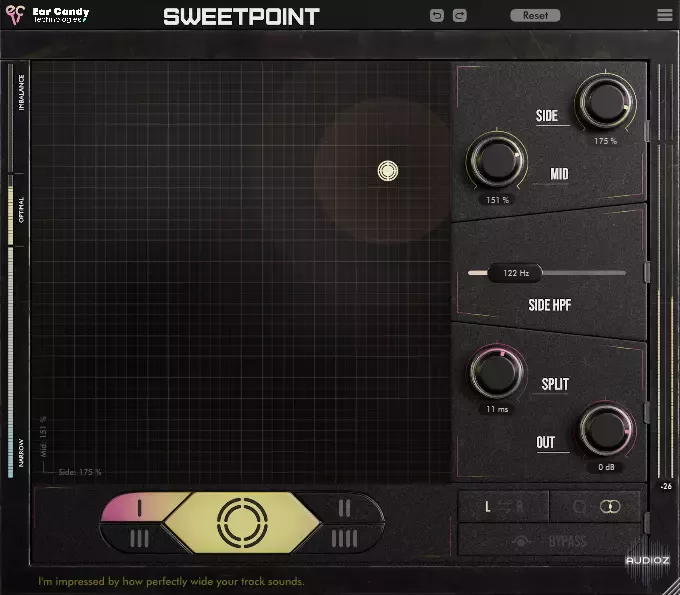Click the Ear Candy Technologies logo
The image size is (680, 595).
(x=47, y=15)
